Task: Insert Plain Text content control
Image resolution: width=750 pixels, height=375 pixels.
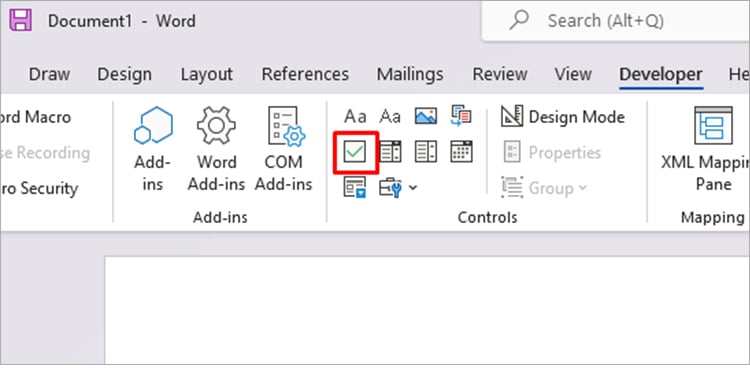Action: click(390, 116)
